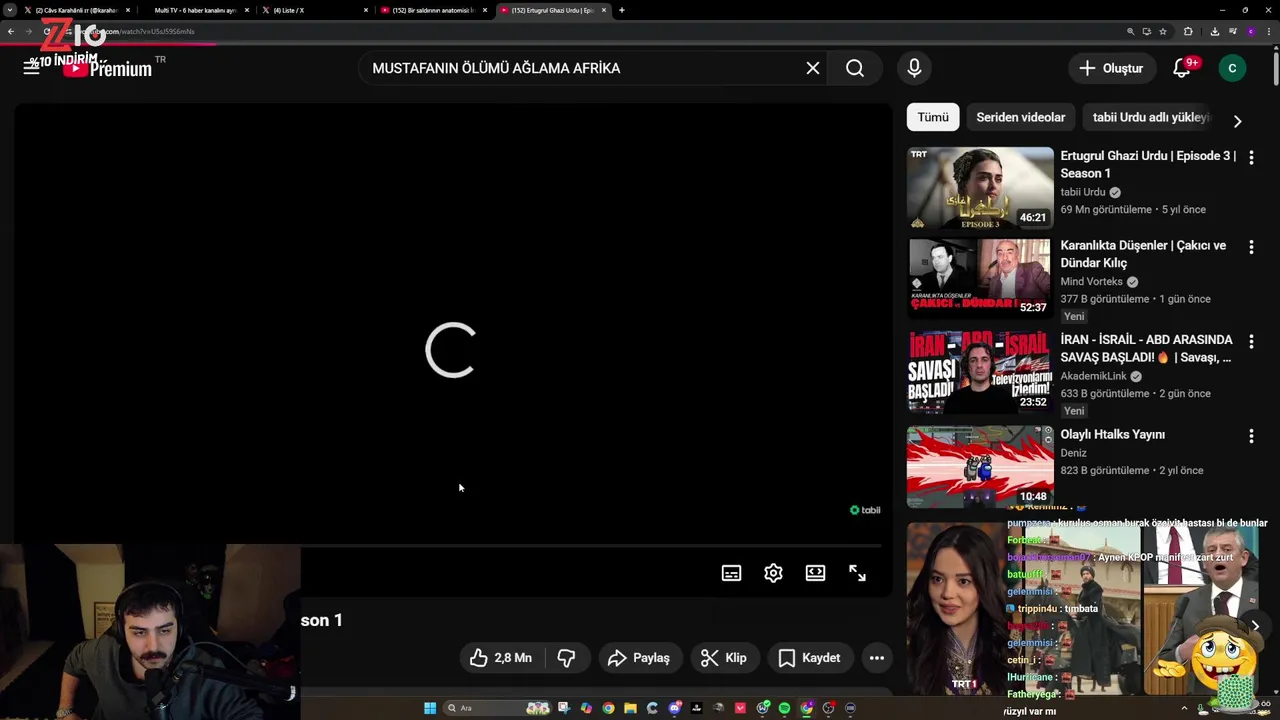Click Windows taskbar Ara search box
The width and height of the screenshot is (1280, 720).
click(x=497, y=708)
